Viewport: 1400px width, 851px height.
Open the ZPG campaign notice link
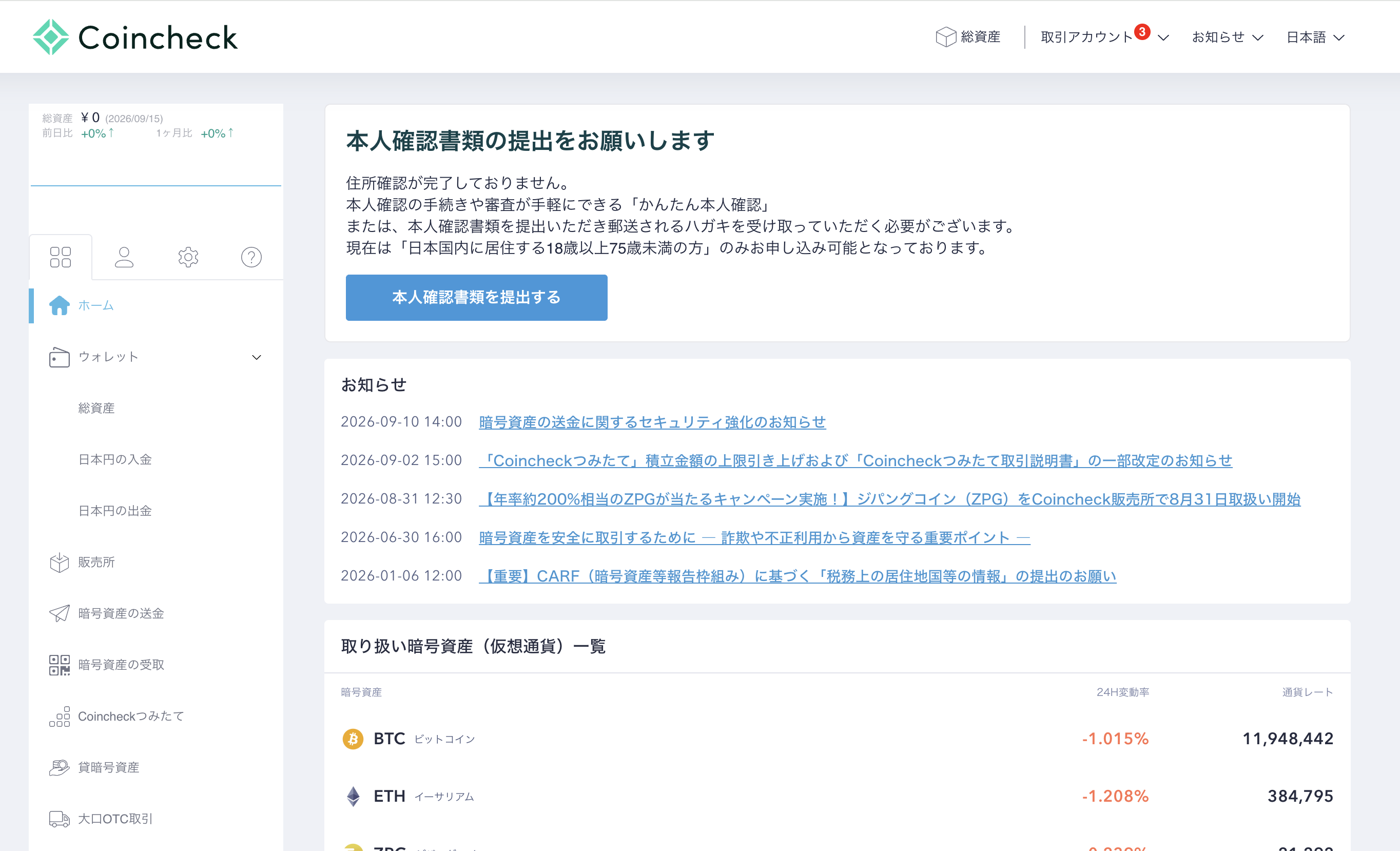889,499
